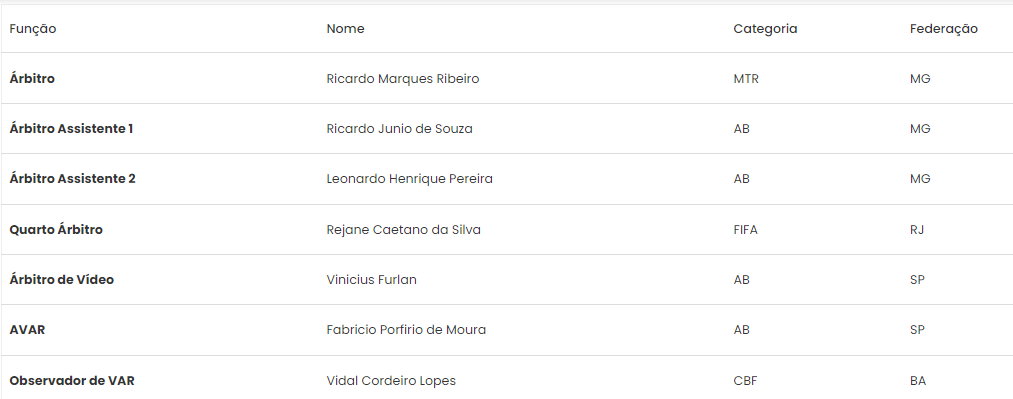
Task: Click on Leonardo Henrique Pereira
Action: tap(410, 179)
